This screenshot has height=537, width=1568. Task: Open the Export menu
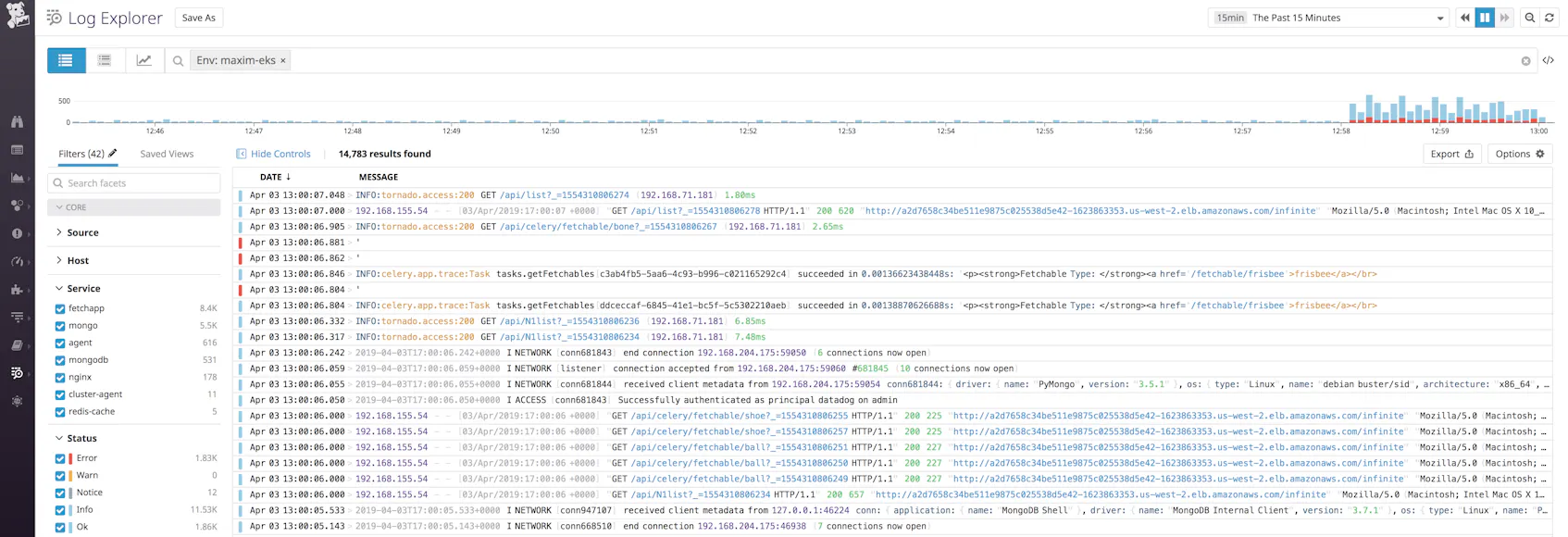[x=1451, y=154]
